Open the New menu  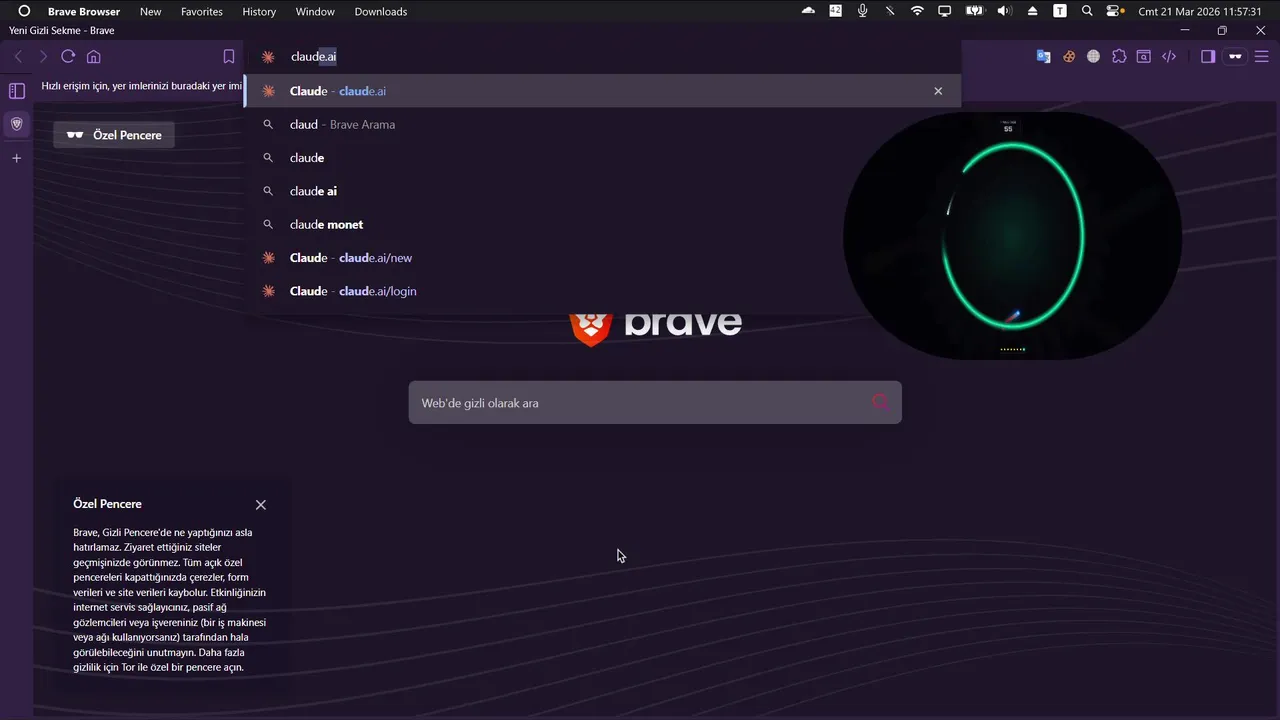[x=150, y=12]
